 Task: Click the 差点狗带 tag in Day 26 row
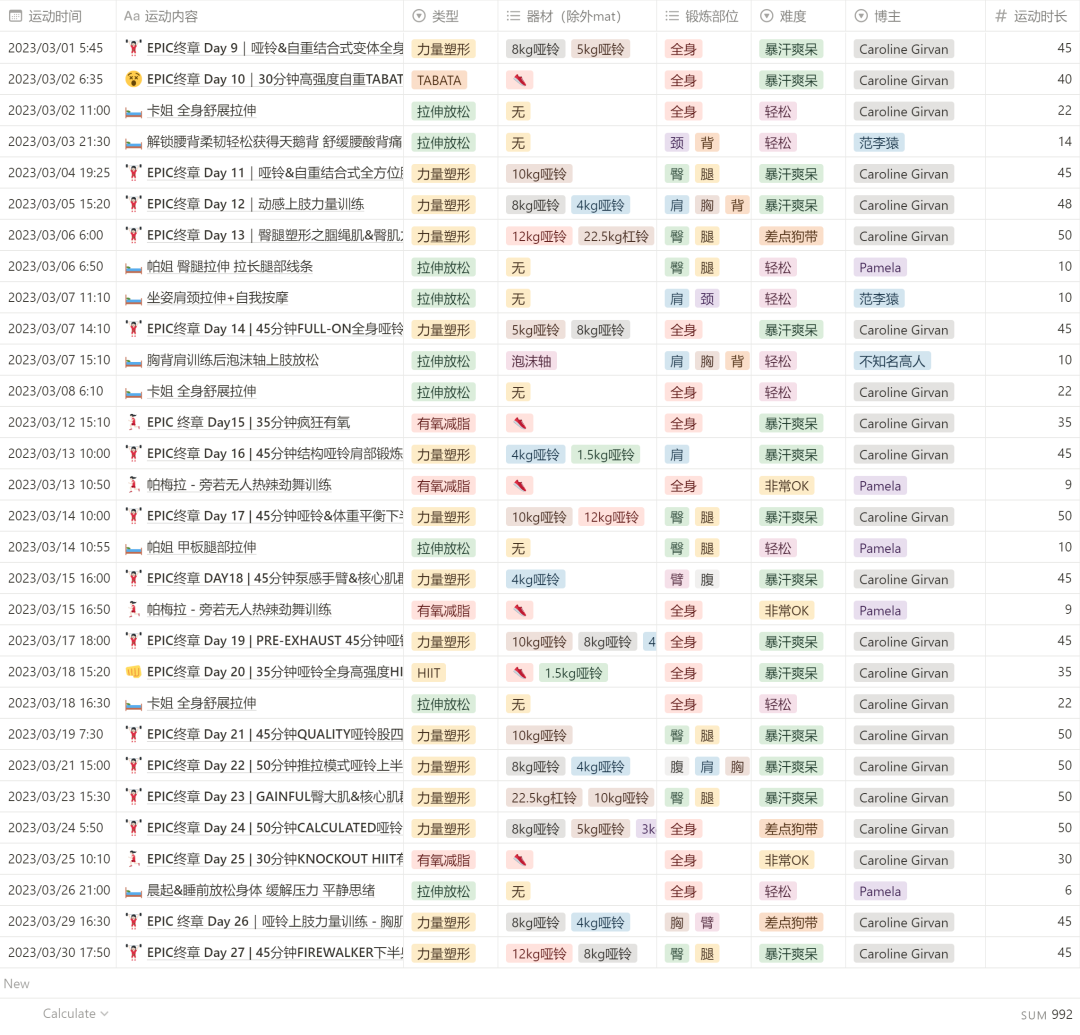[x=791, y=922]
